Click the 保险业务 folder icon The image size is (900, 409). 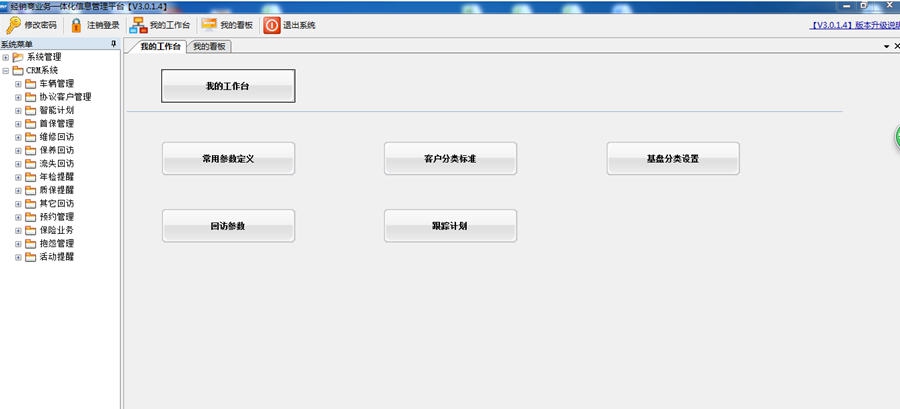30,230
